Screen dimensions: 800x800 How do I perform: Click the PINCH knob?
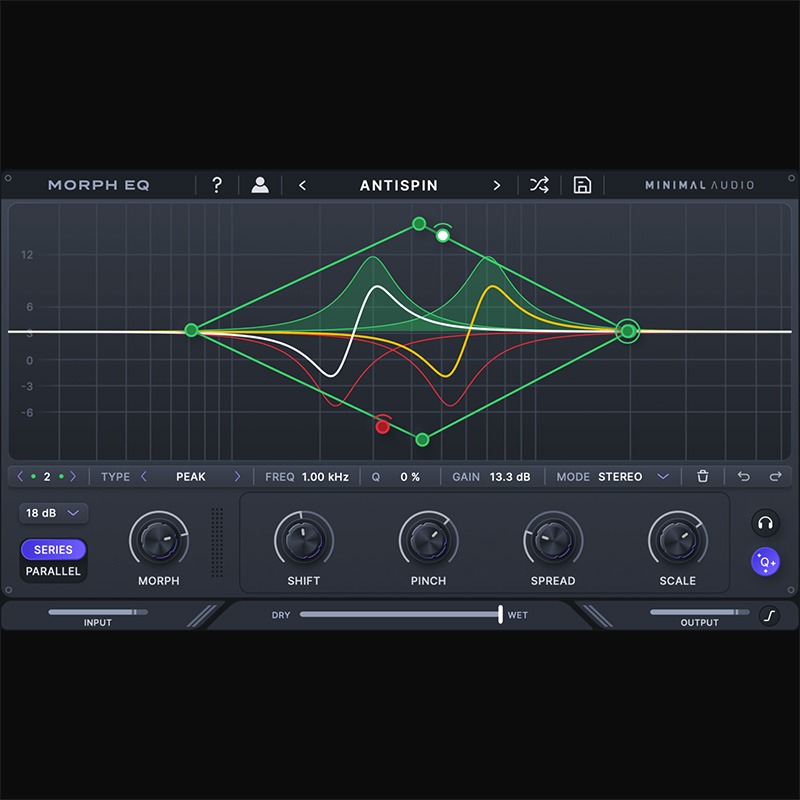428,540
